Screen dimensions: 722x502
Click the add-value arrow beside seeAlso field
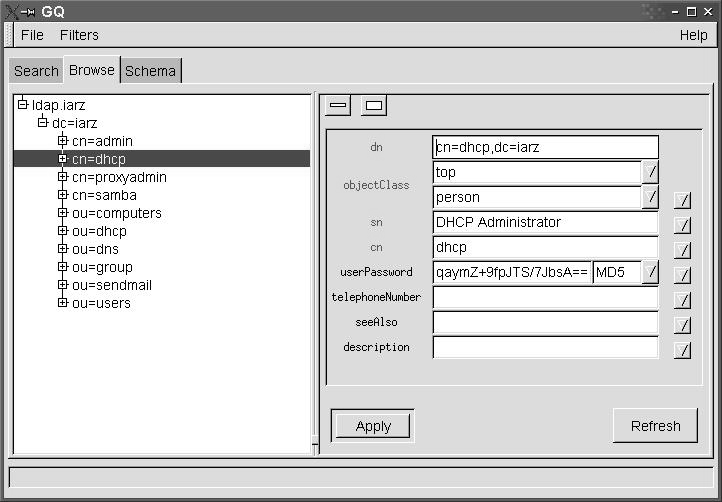682,325
